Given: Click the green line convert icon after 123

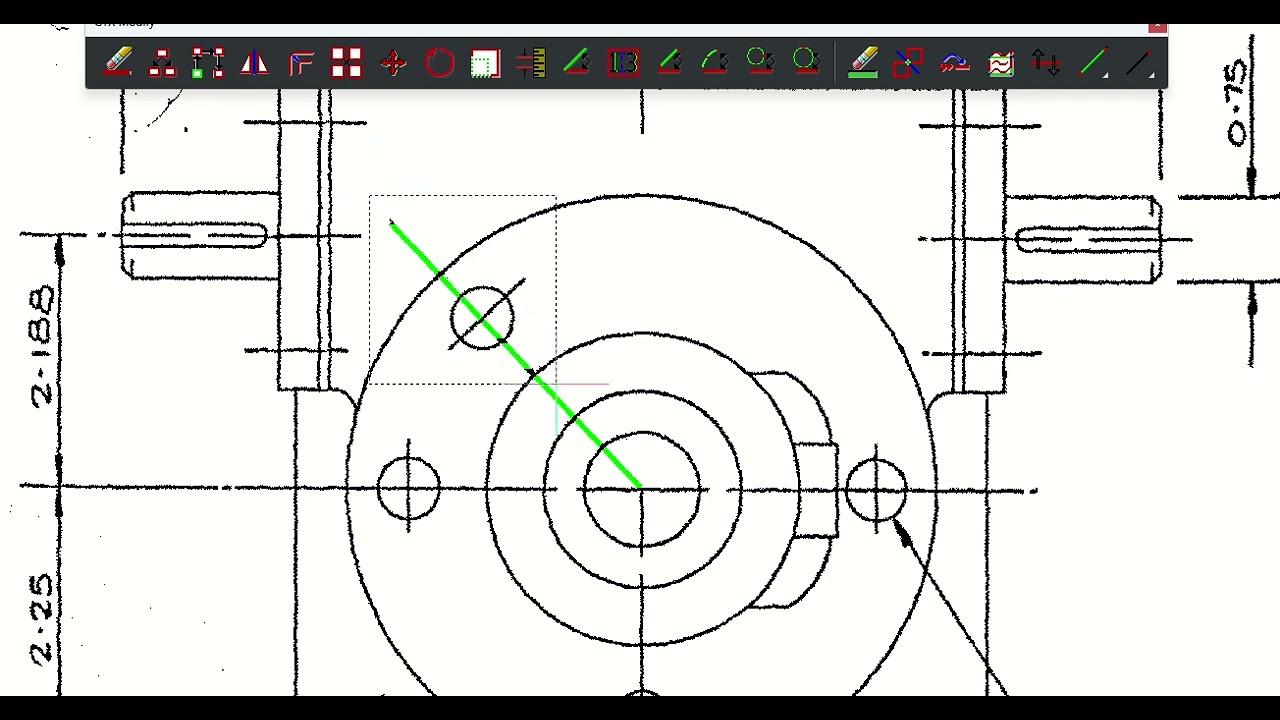Looking at the screenshot, I should [669, 63].
